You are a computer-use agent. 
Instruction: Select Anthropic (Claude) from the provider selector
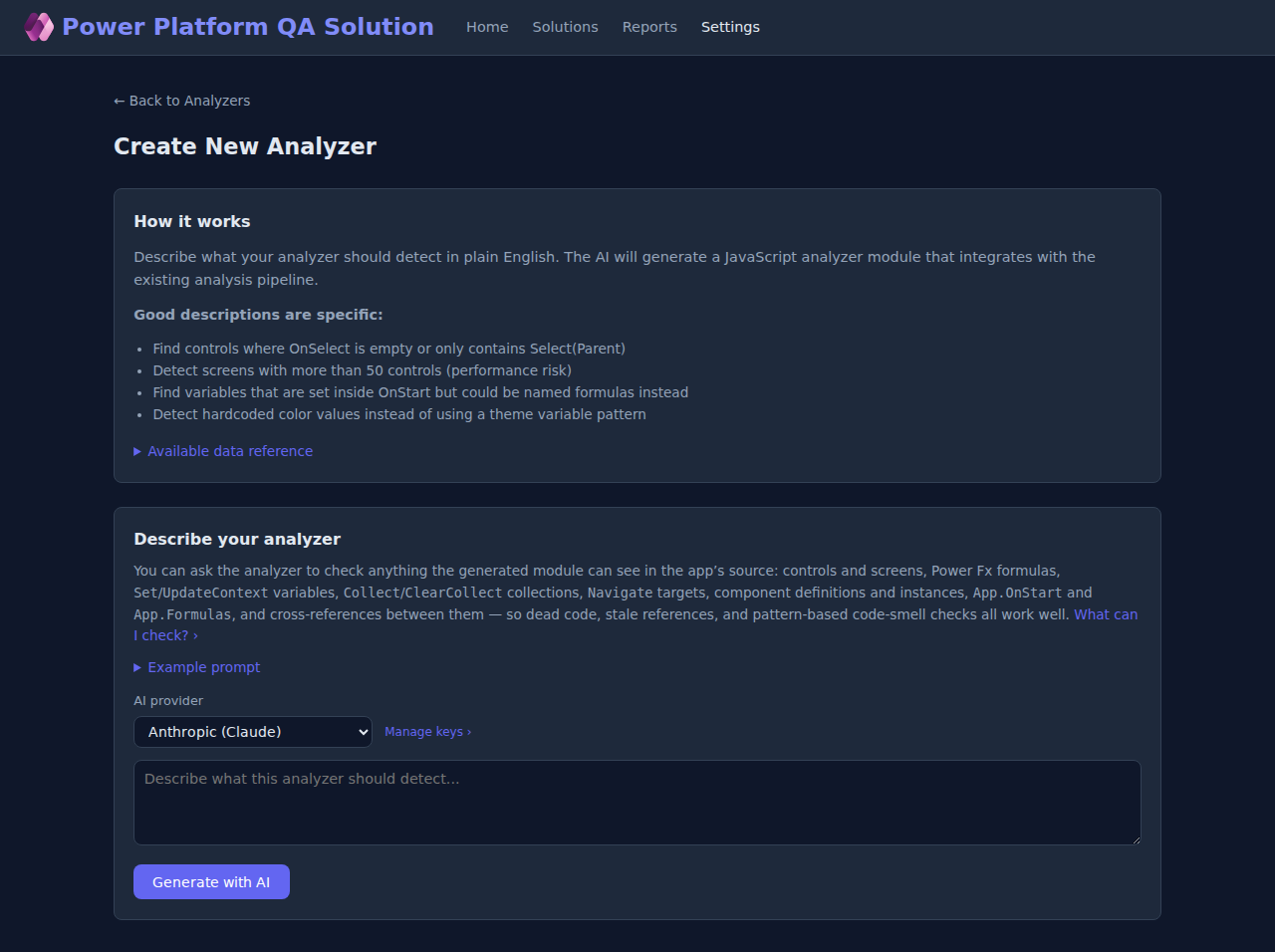tap(252, 731)
